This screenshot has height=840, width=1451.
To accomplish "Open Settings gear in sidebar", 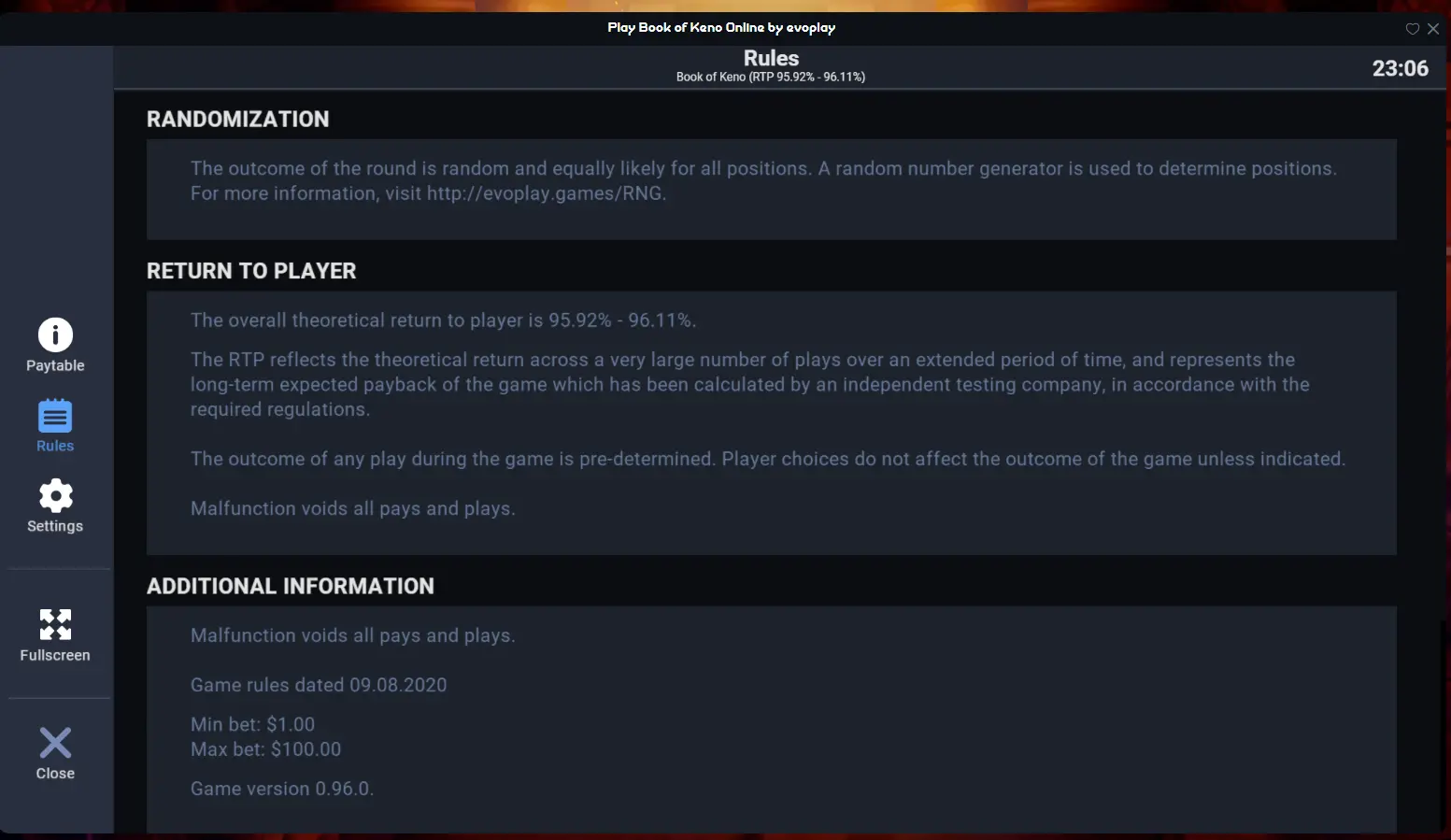I will tap(55, 496).
